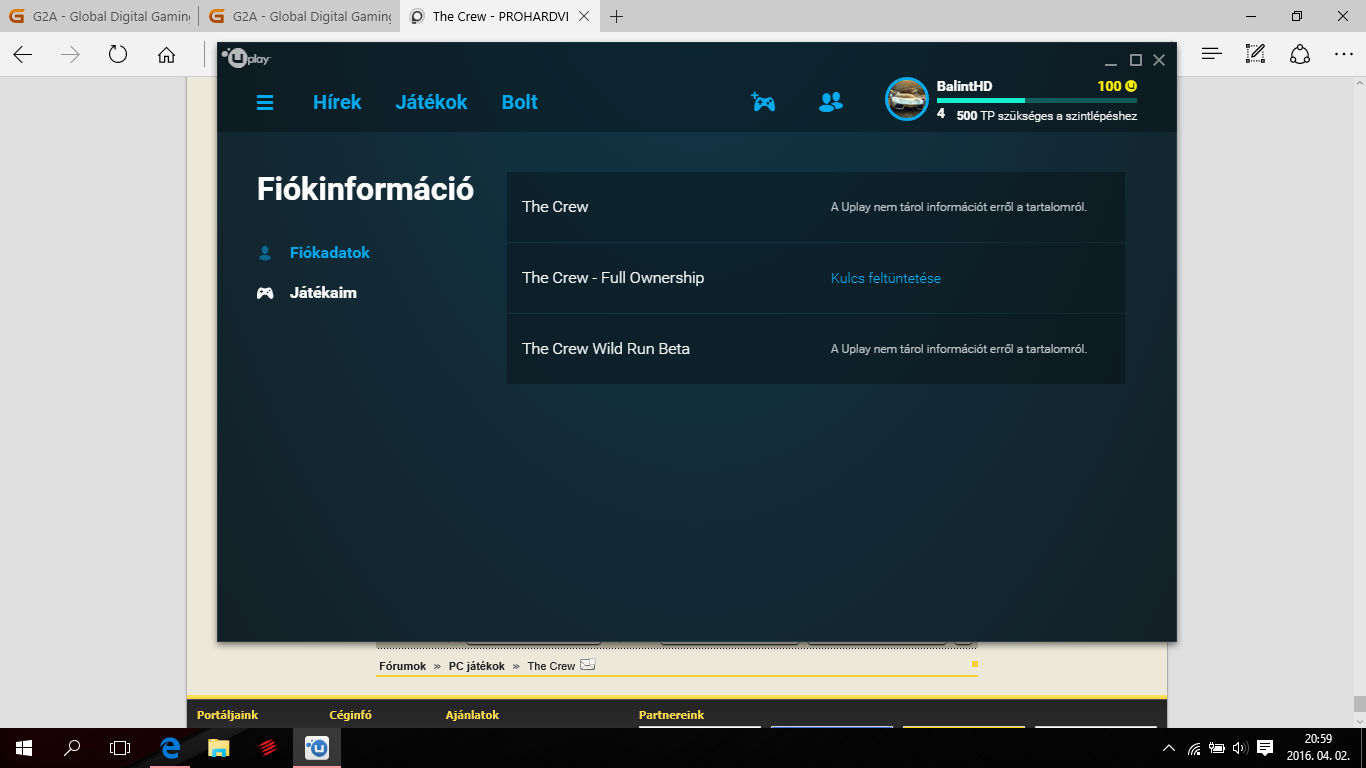Select The Crew - Full Ownership row
Screen dimensions: 1366x768
(816, 278)
